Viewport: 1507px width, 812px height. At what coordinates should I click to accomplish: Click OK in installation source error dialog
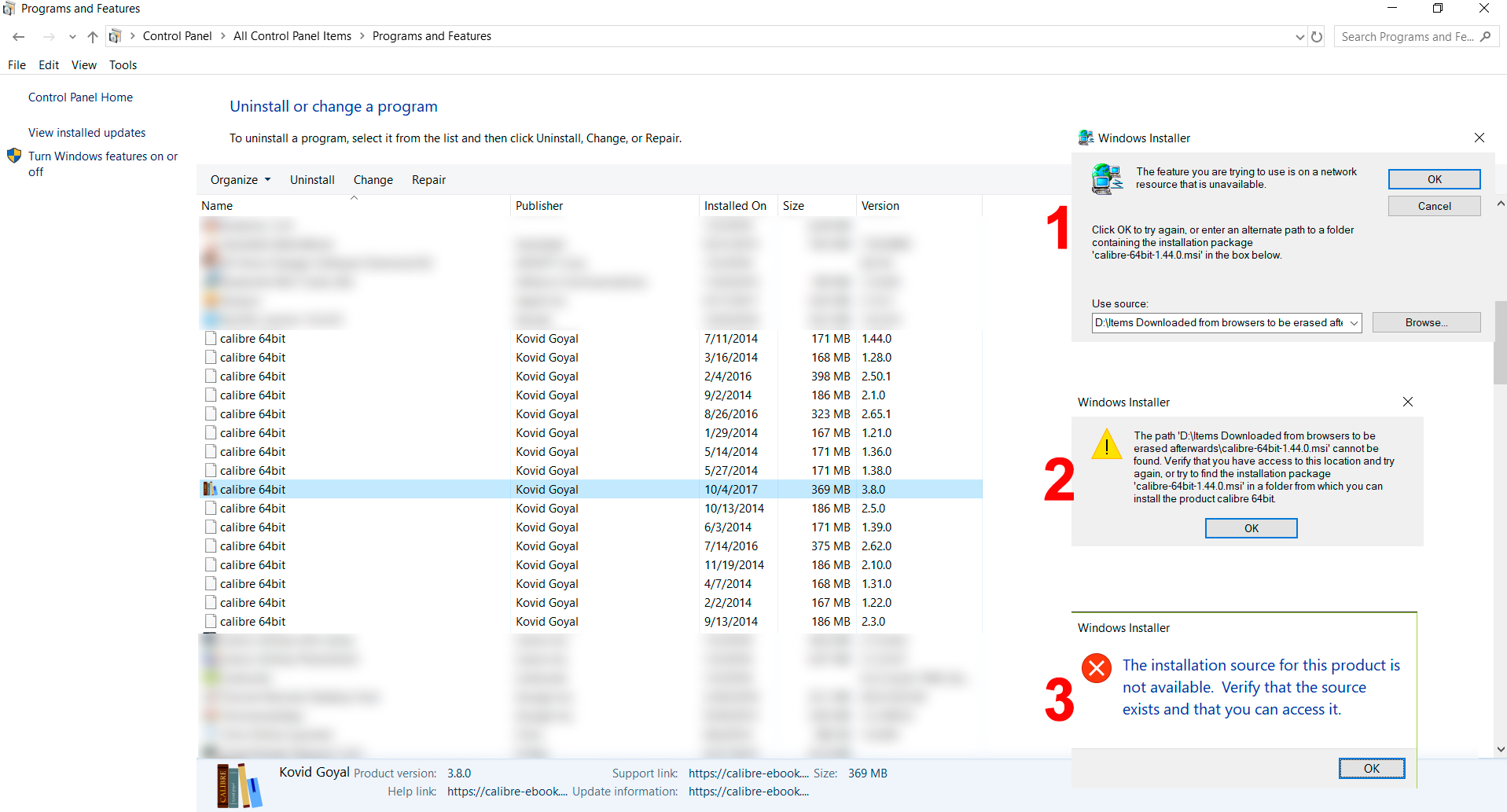[1372, 769]
